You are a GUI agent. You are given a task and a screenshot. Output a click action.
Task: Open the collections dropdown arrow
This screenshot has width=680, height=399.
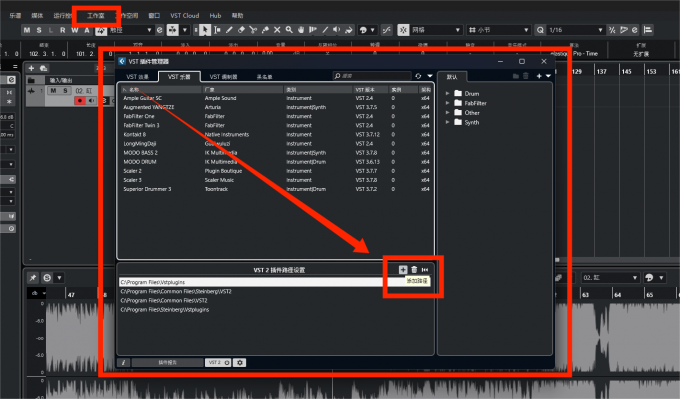point(548,76)
